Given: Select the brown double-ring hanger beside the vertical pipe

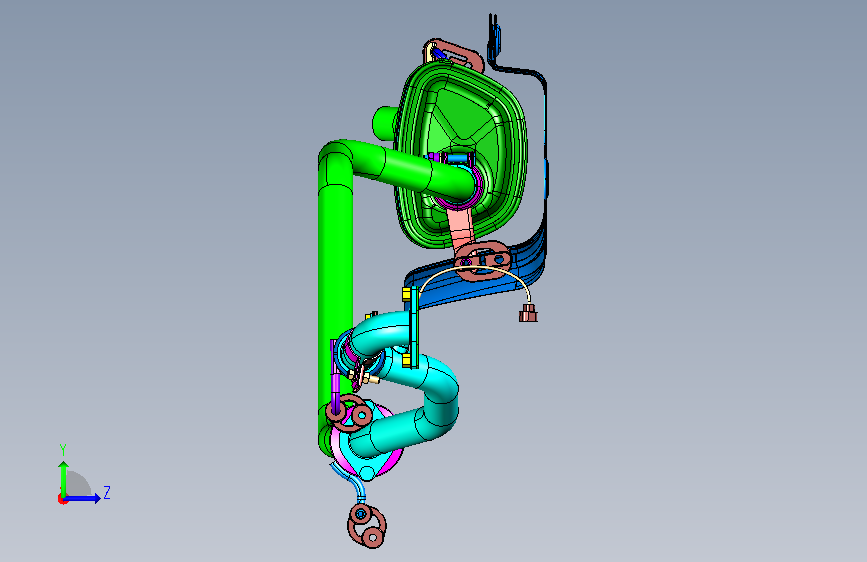Looking at the screenshot, I should [349, 412].
